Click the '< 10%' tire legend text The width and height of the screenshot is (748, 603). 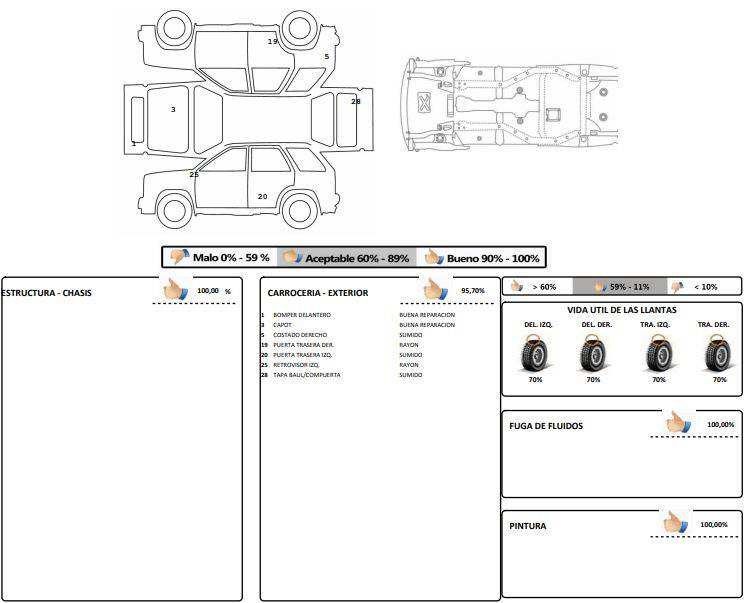tap(706, 287)
